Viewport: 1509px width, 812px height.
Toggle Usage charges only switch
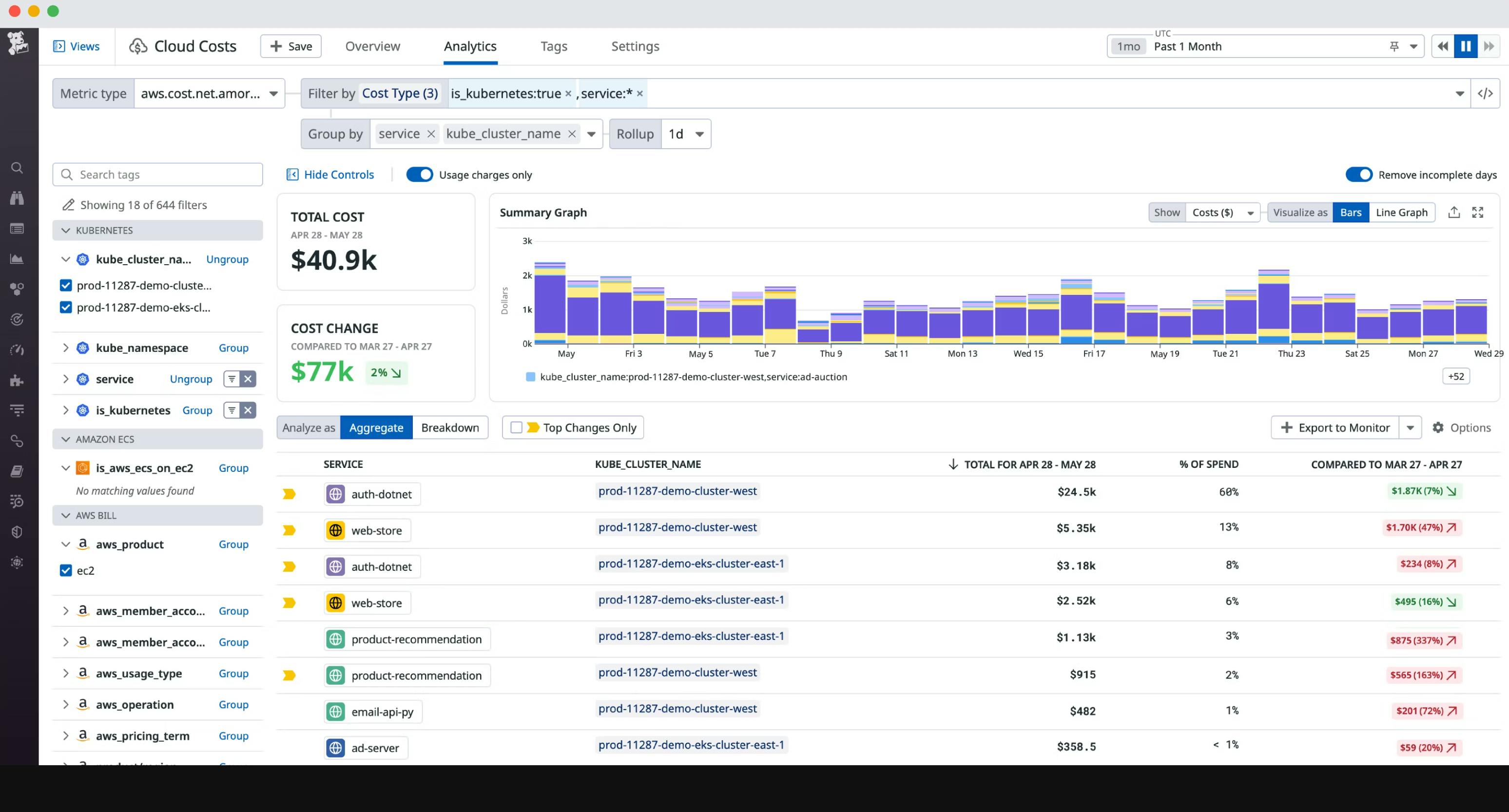420,174
